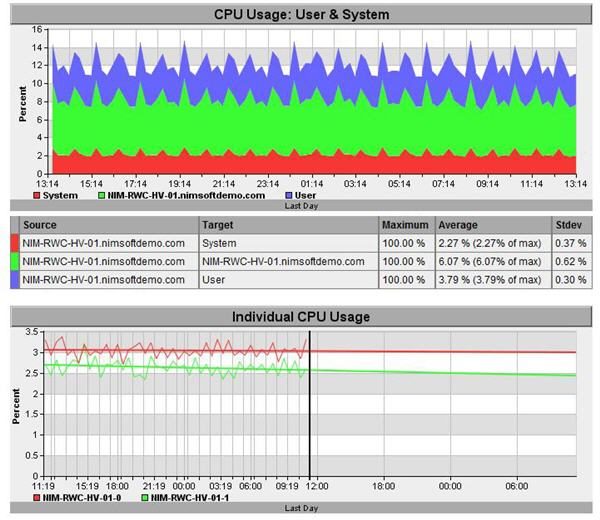Click 'User' target cell in table
This screenshot has height=520, width=600.
[289, 280]
